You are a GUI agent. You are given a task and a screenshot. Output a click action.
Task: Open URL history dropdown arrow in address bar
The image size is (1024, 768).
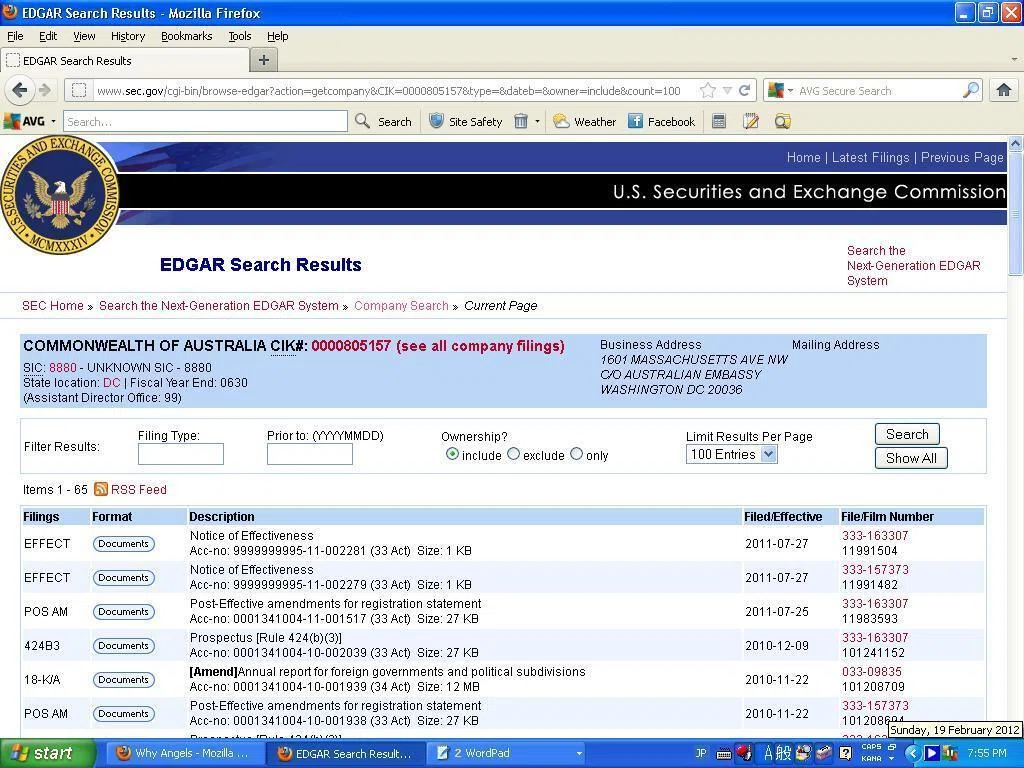pos(727,91)
